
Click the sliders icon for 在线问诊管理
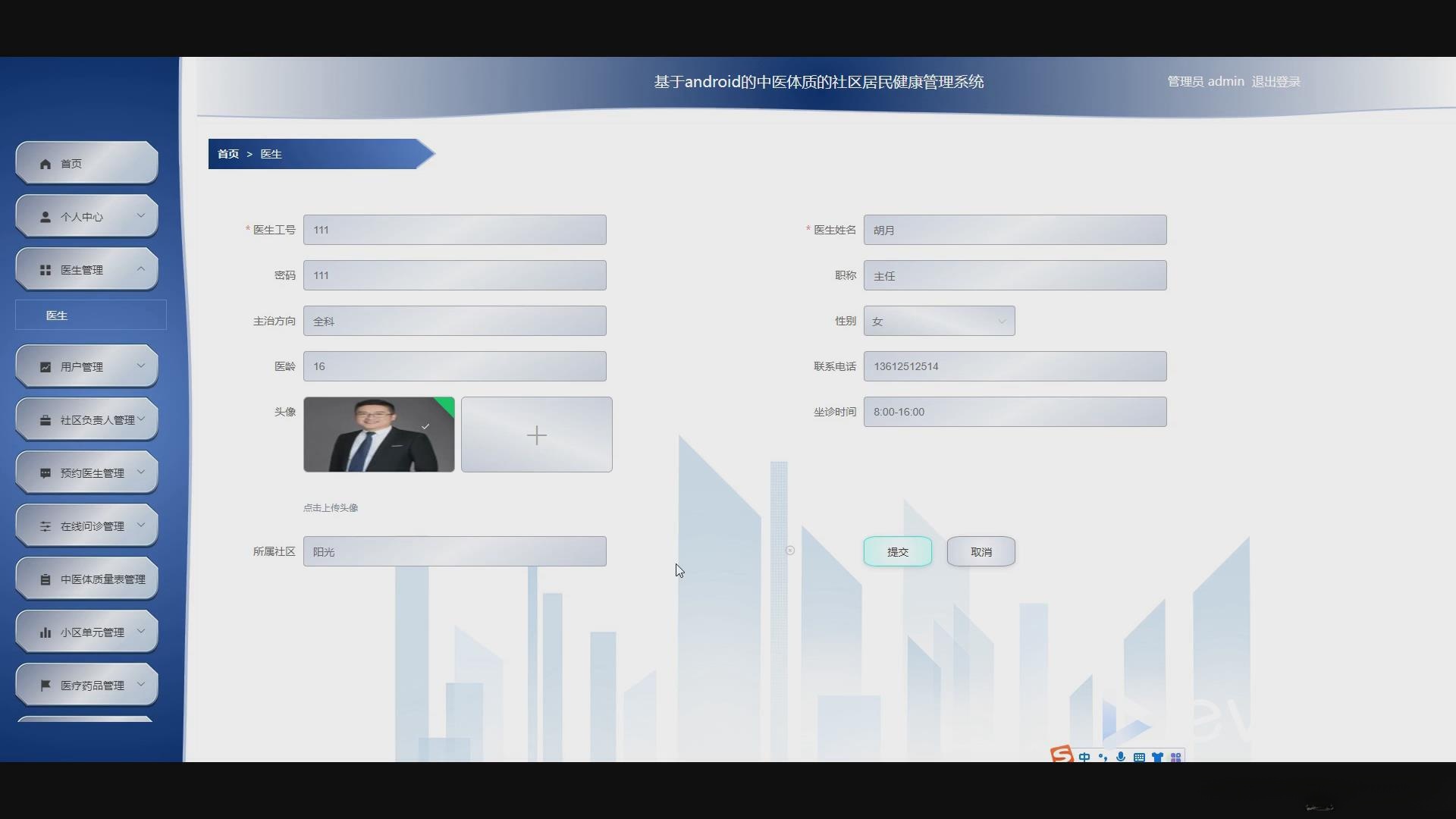click(45, 526)
